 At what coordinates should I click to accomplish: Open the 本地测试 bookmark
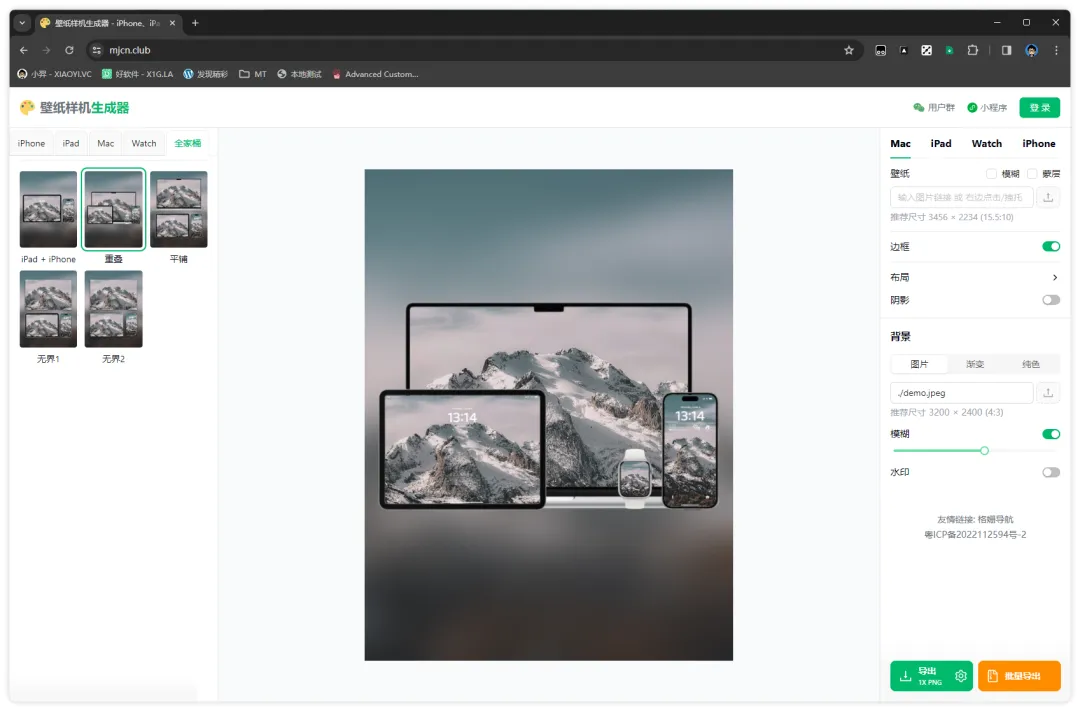click(x=300, y=74)
